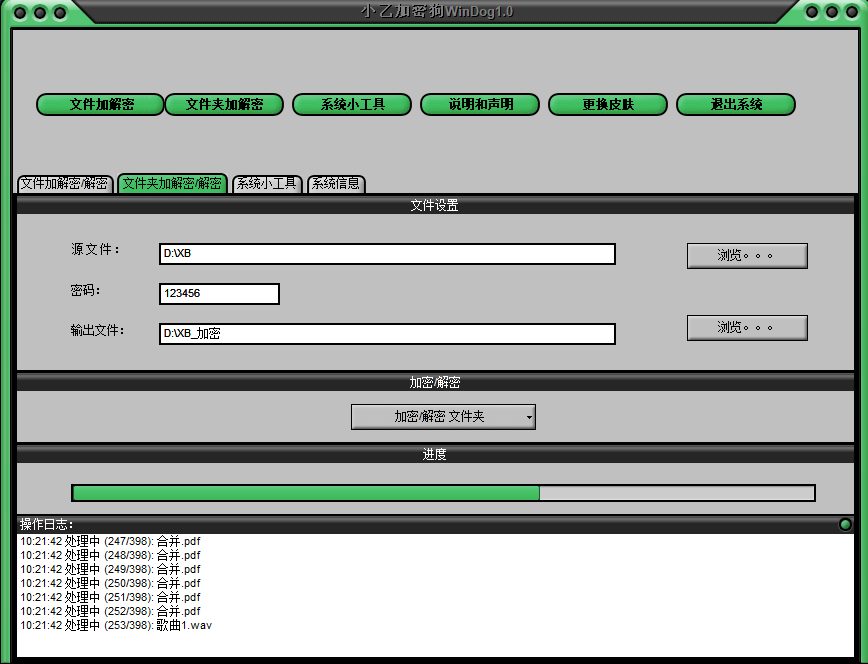868x664 pixels.
Task: Click the 进度 section header
Action: point(435,454)
